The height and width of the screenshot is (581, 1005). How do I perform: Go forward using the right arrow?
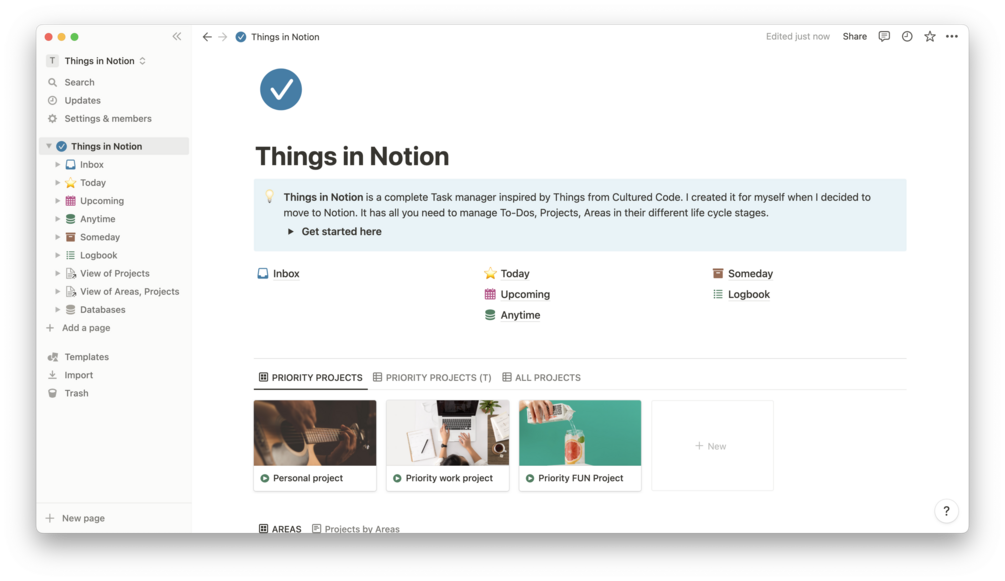222,37
